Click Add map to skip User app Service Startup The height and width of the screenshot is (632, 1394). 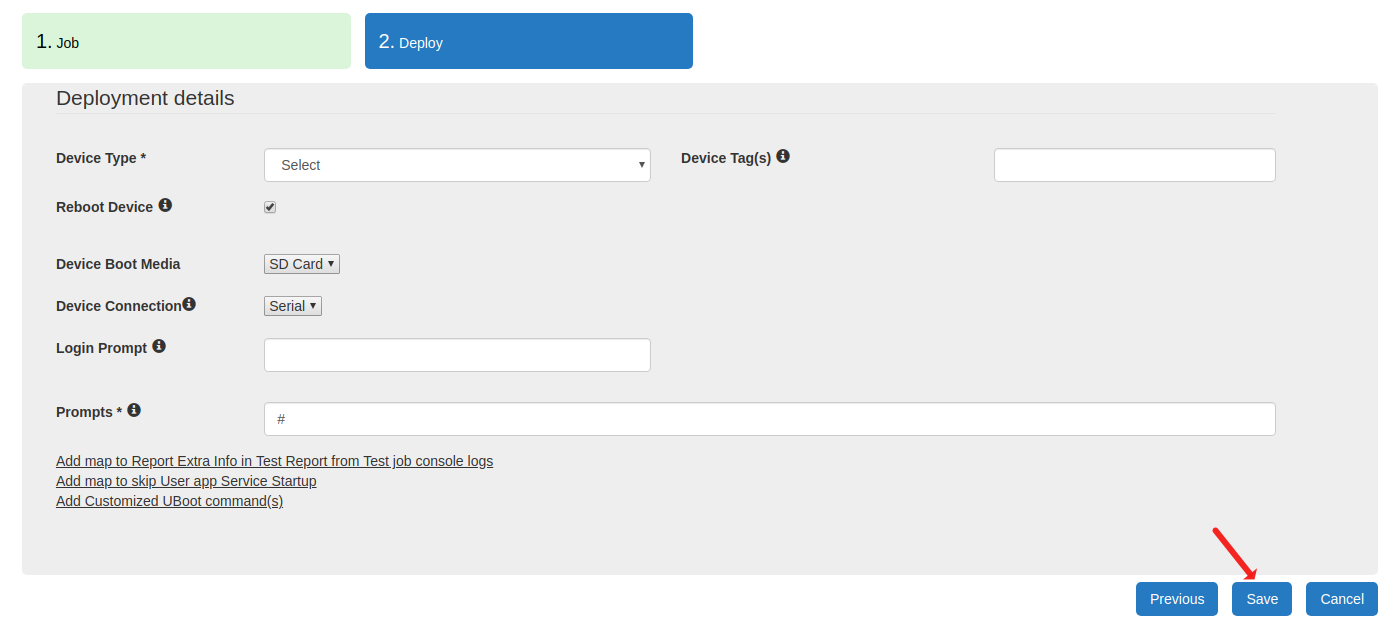(x=186, y=481)
